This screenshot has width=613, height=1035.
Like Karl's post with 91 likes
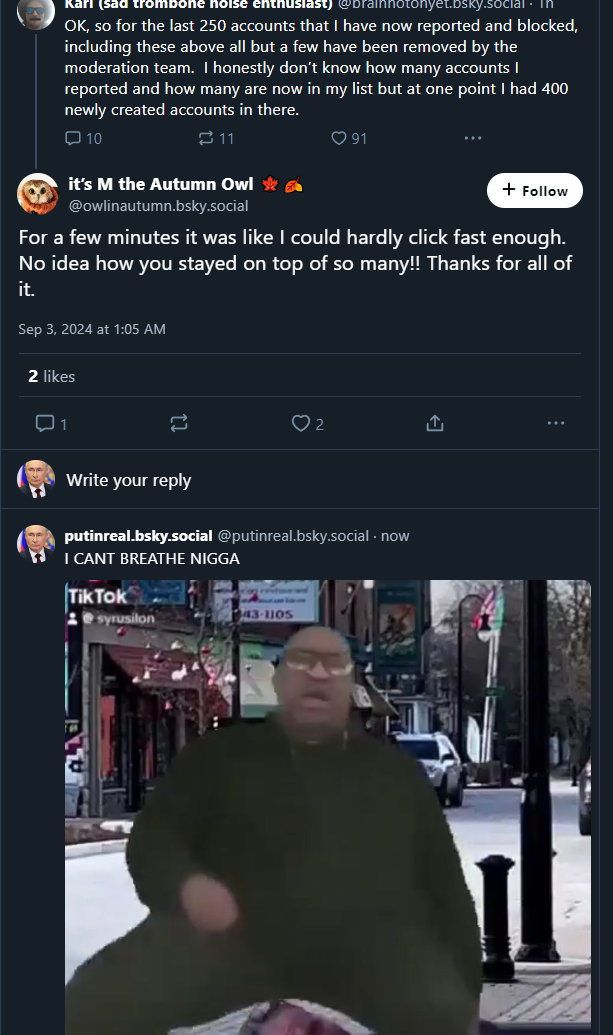(339, 138)
